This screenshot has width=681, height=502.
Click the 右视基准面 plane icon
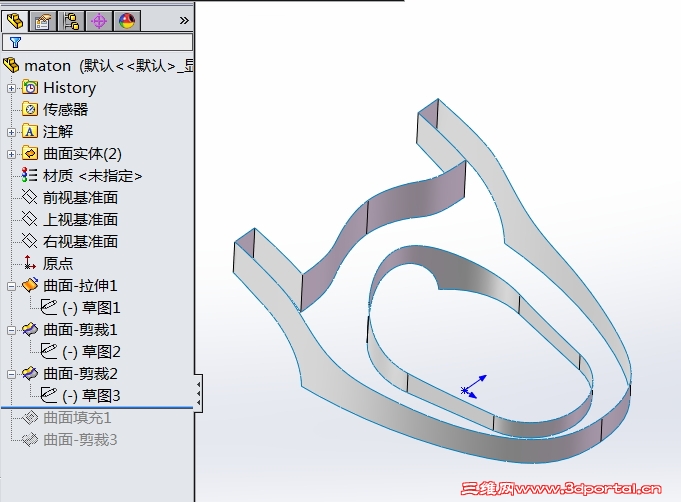point(30,241)
